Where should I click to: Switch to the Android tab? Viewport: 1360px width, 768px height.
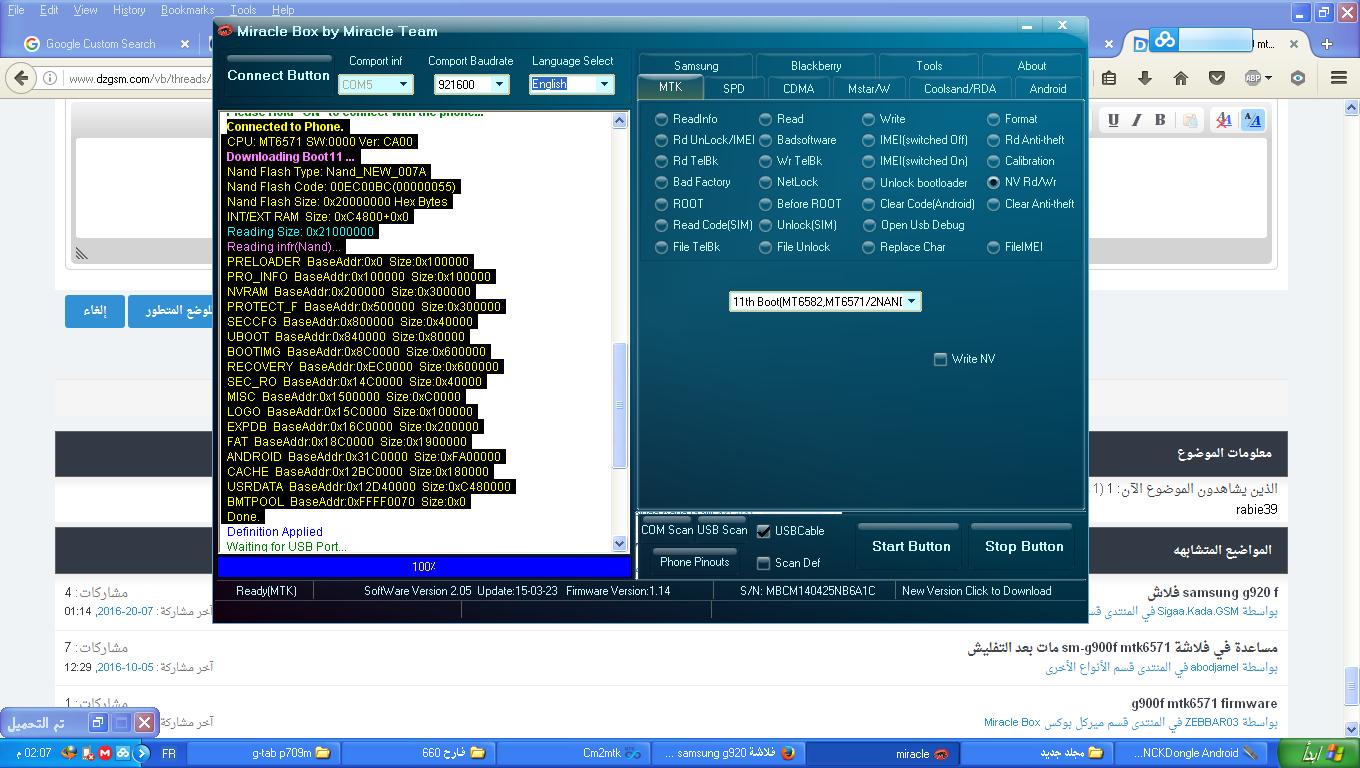1048,88
